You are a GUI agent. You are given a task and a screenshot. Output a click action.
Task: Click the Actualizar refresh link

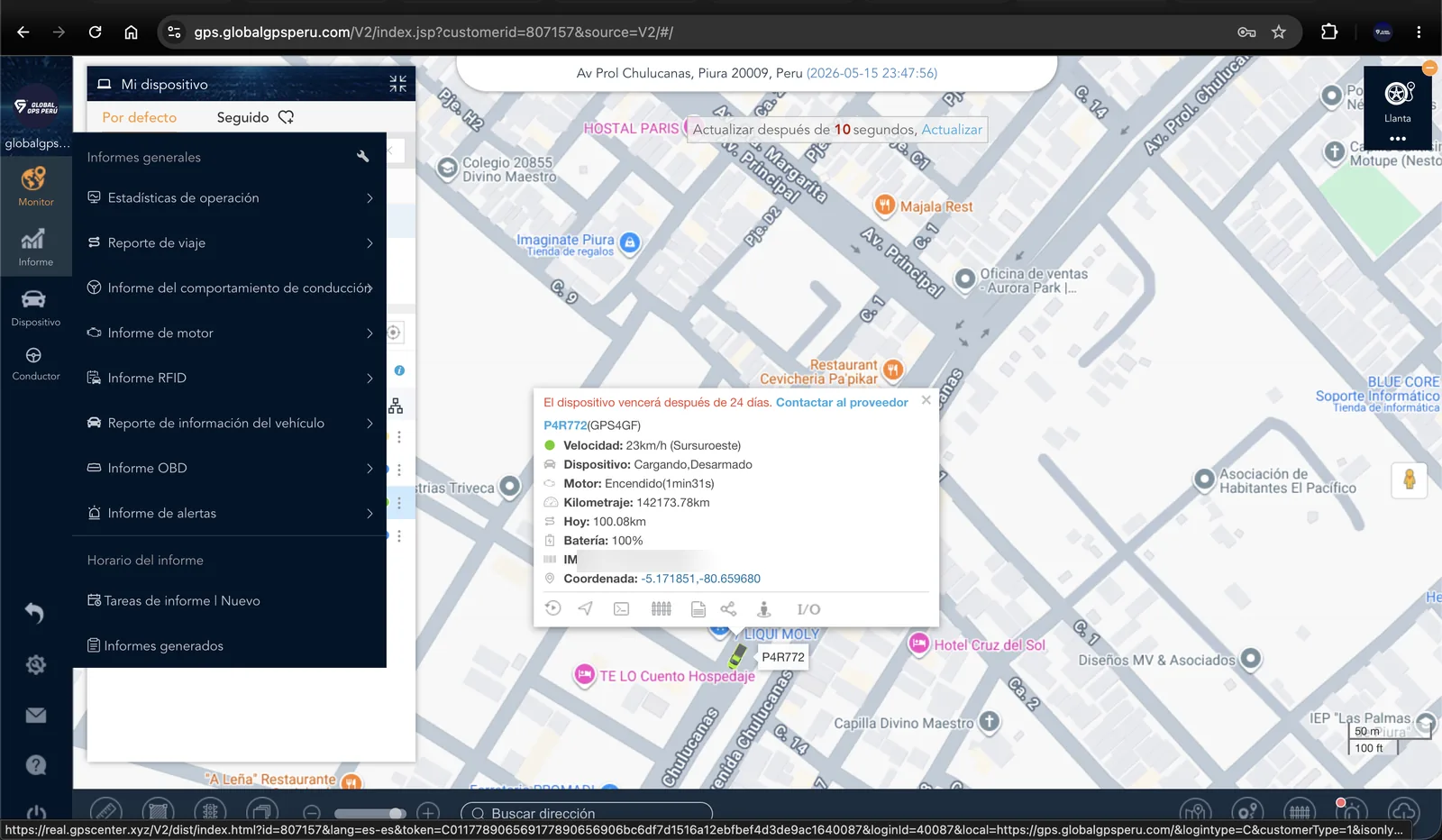(952, 130)
